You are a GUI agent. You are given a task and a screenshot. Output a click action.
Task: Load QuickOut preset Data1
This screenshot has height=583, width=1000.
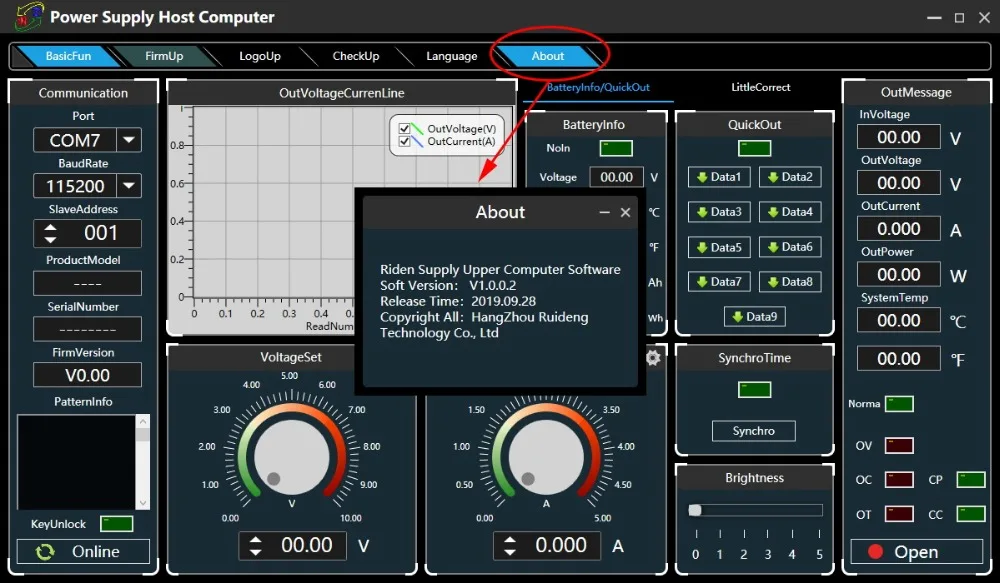[719, 177]
